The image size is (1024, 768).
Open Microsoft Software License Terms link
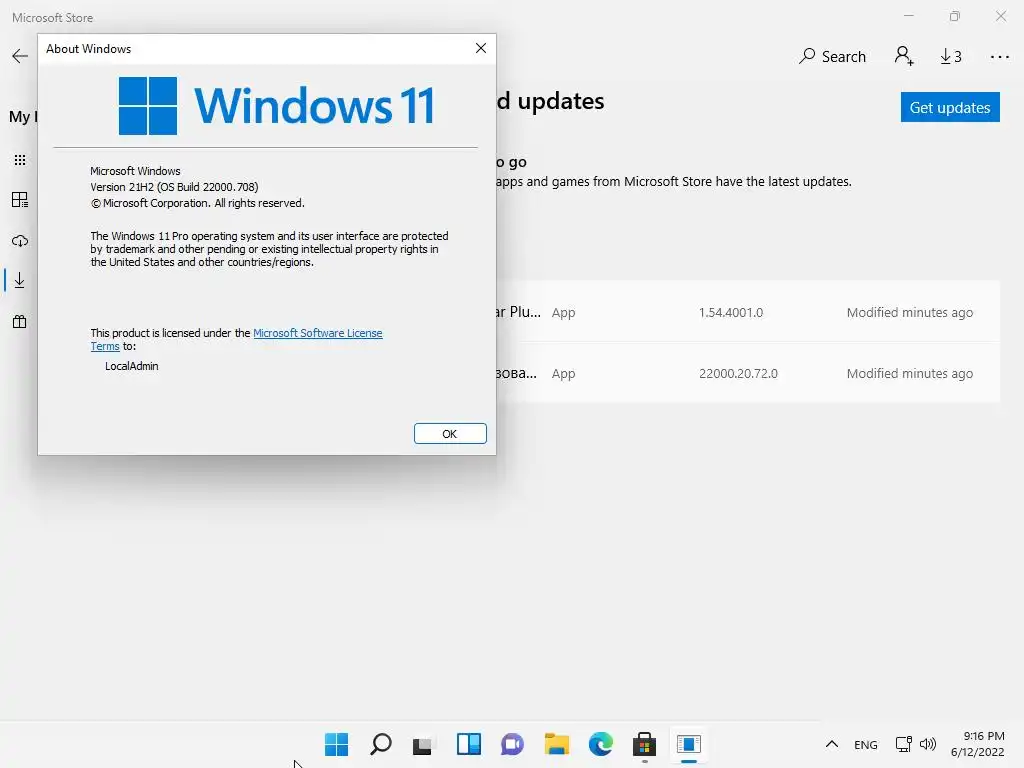[317, 333]
